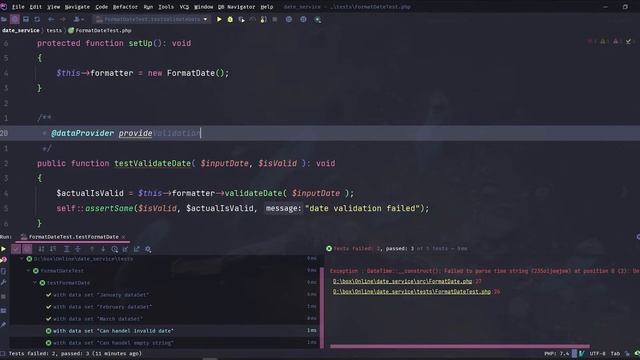Click the pin tab icon in Run sidebar
640x360 pixels.
(x=3, y=325)
